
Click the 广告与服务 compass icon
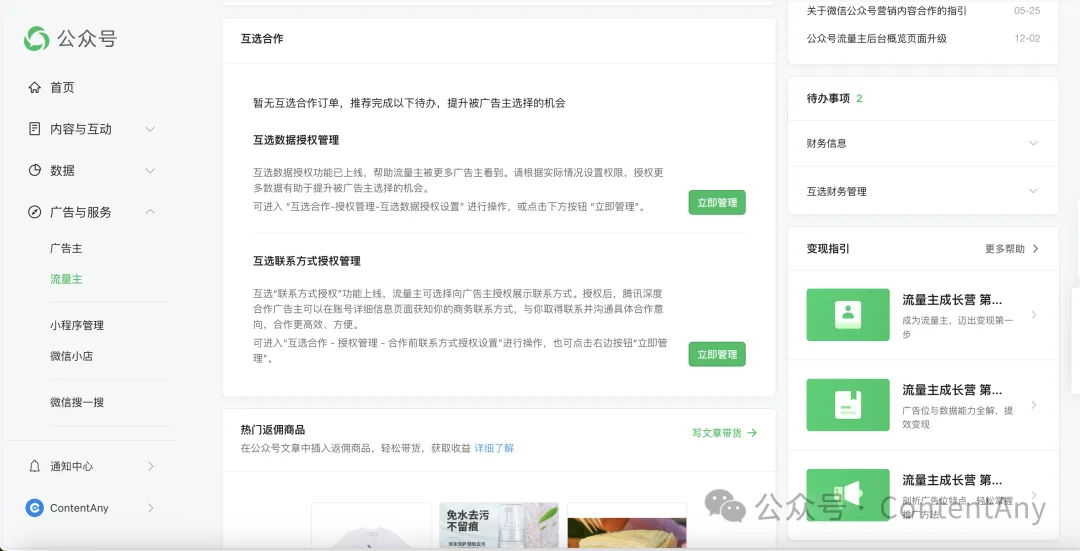[x=34, y=212]
